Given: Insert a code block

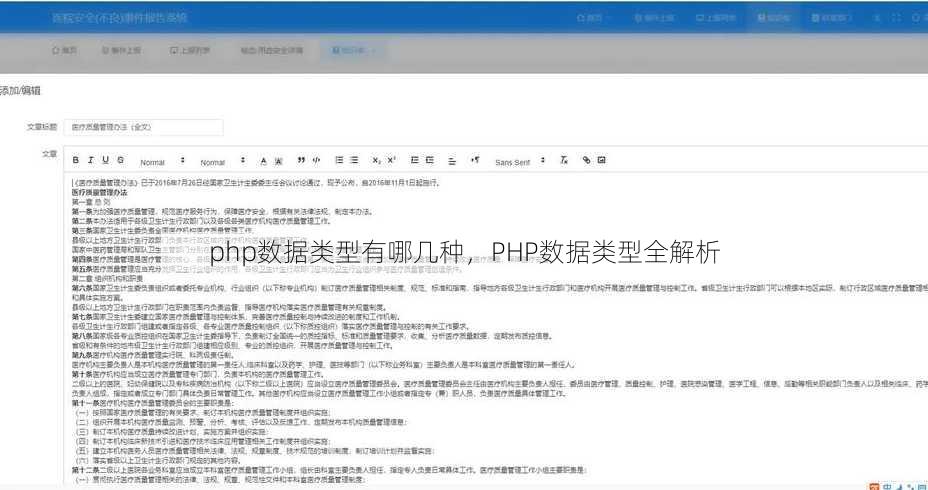Looking at the screenshot, I should point(316,160).
